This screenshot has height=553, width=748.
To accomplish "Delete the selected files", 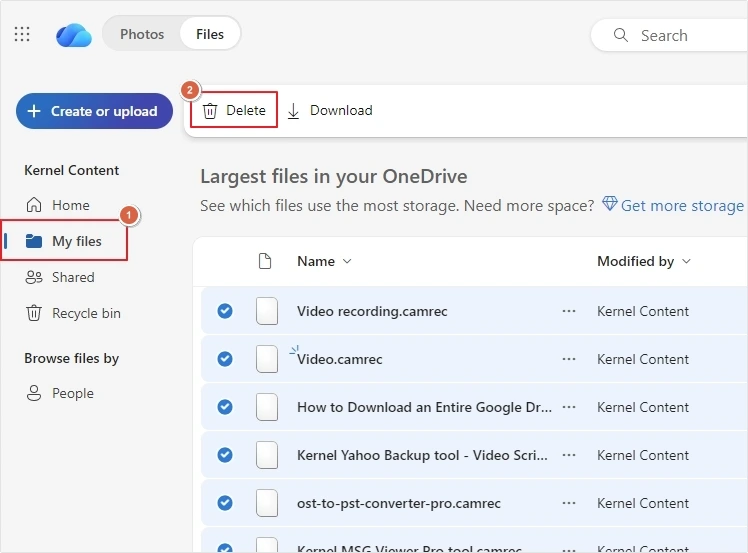I will (x=234, y=110).
